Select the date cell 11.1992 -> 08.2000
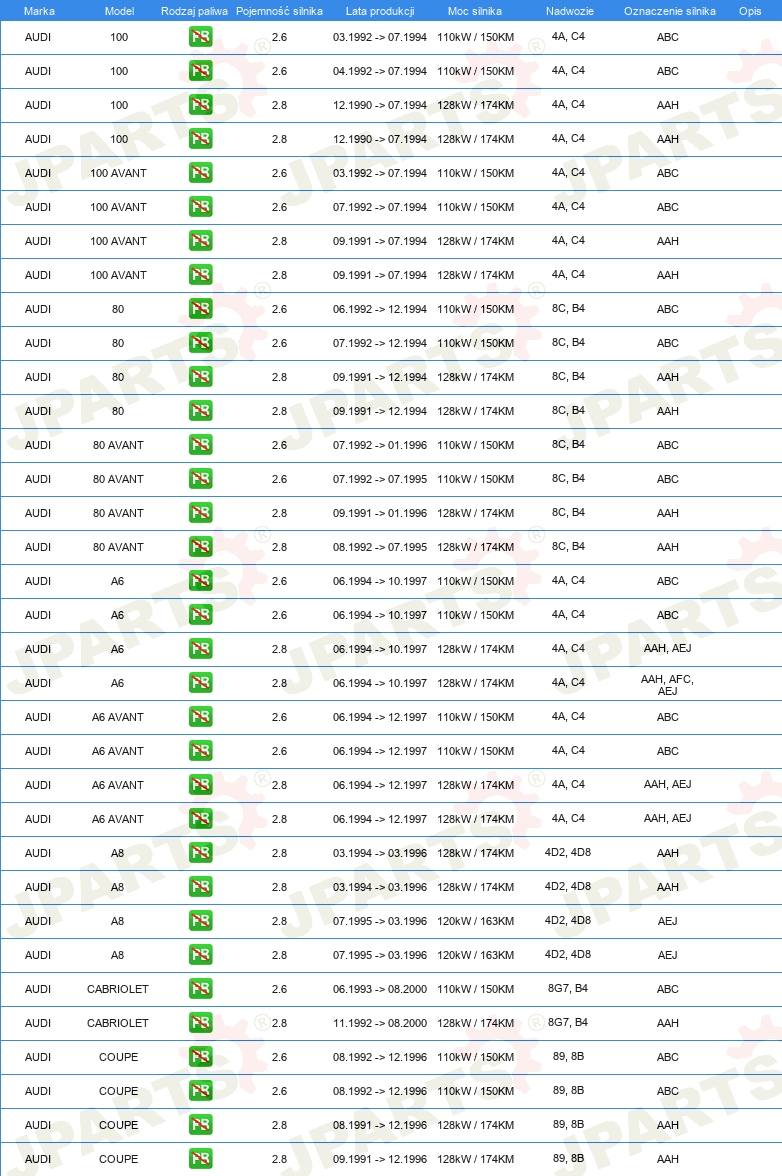Image resolution: width=782 pixels, height=1176 pixels. [380, 1023]
